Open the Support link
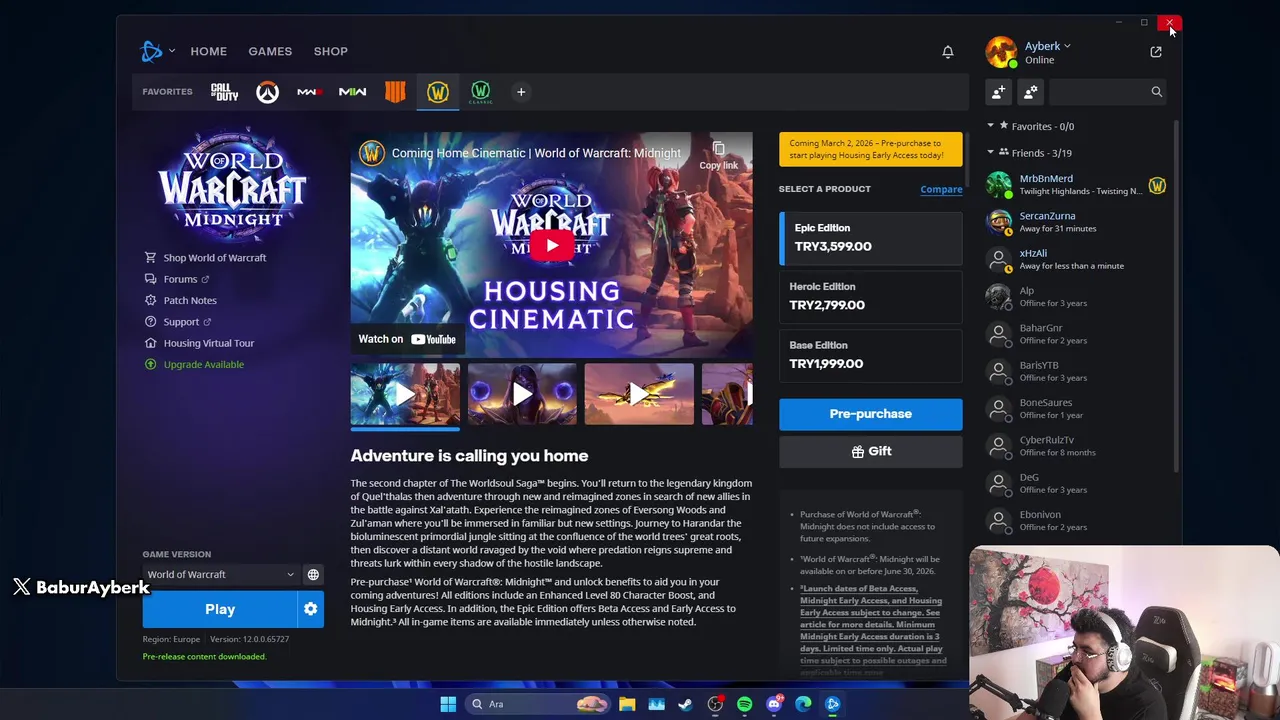This screenshot has height=720, width=1280. click(178, 322)
